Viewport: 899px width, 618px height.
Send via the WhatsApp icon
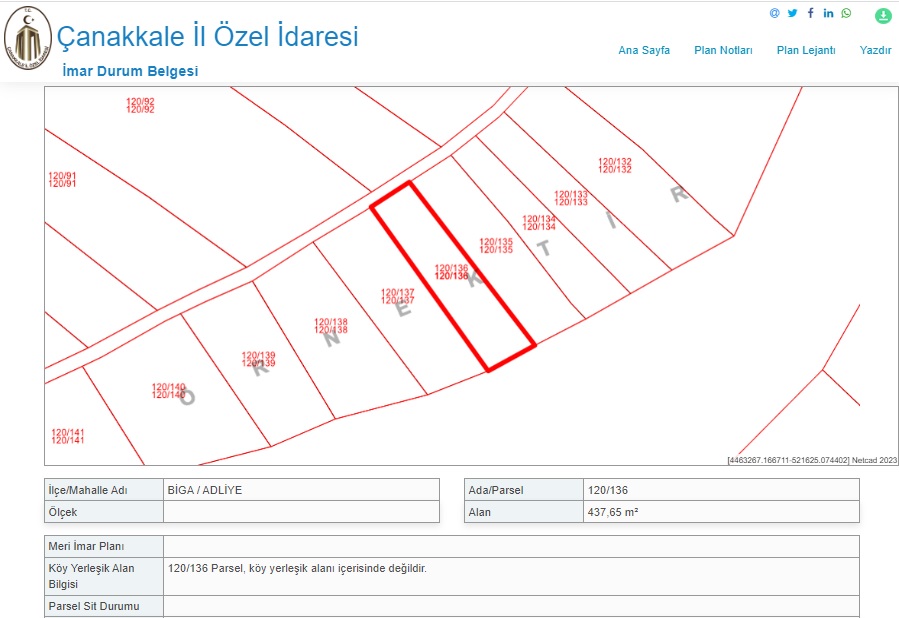[x=846, y=13]
